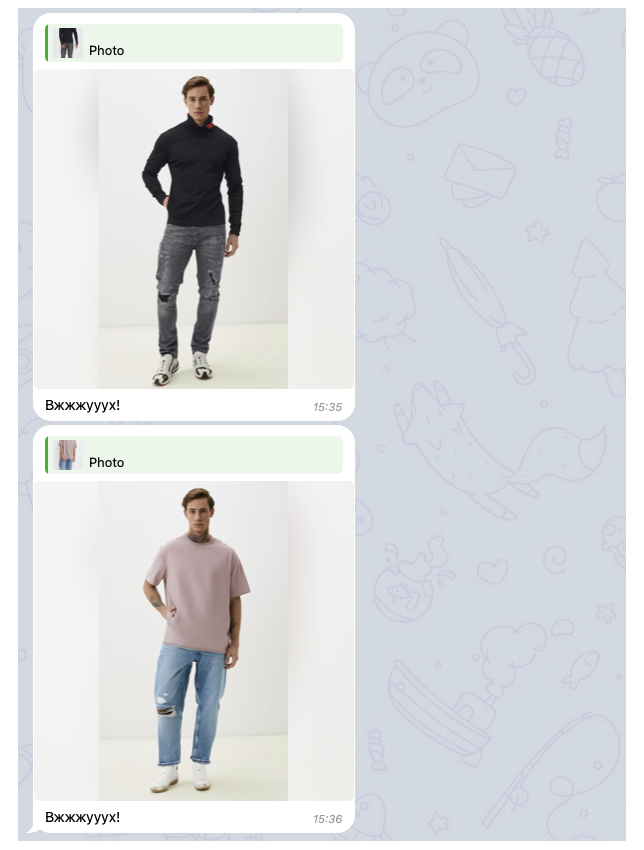Click the small pink-shirt reply preview icon
The height and width of the screenshot is (850, 644).
point(68,455)
